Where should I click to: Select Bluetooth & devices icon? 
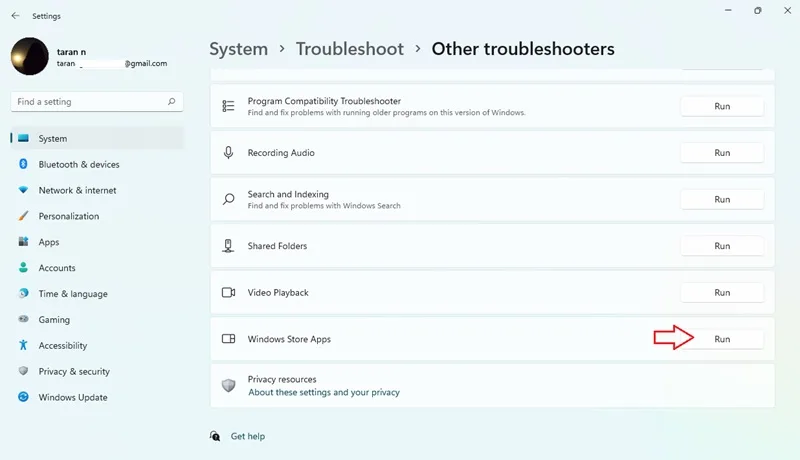23,164
